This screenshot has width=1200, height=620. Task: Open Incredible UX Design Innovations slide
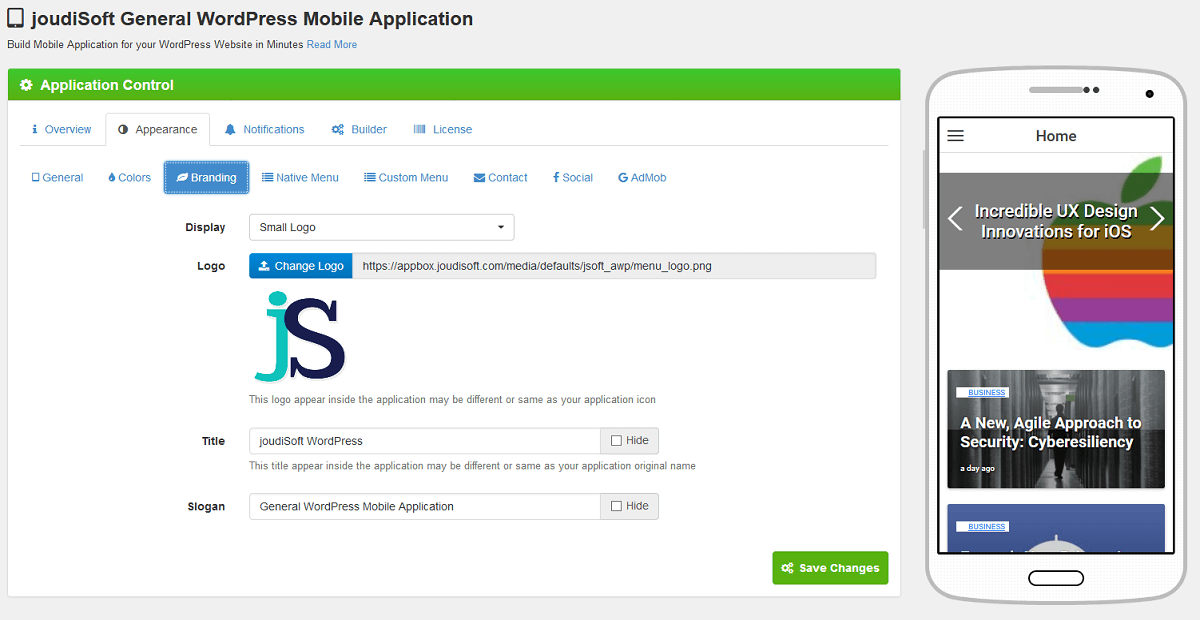tap(1056, 221)
